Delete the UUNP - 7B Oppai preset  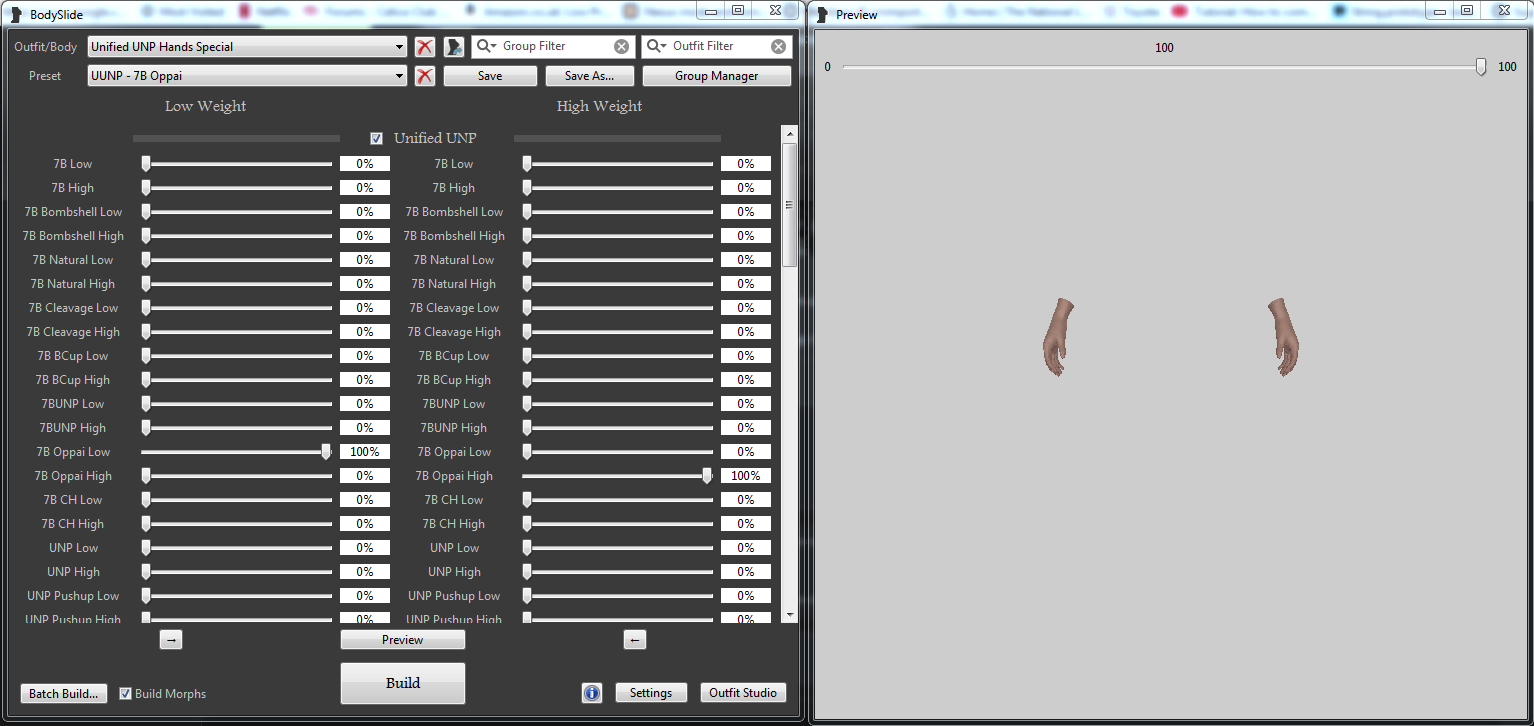point(423,75)
